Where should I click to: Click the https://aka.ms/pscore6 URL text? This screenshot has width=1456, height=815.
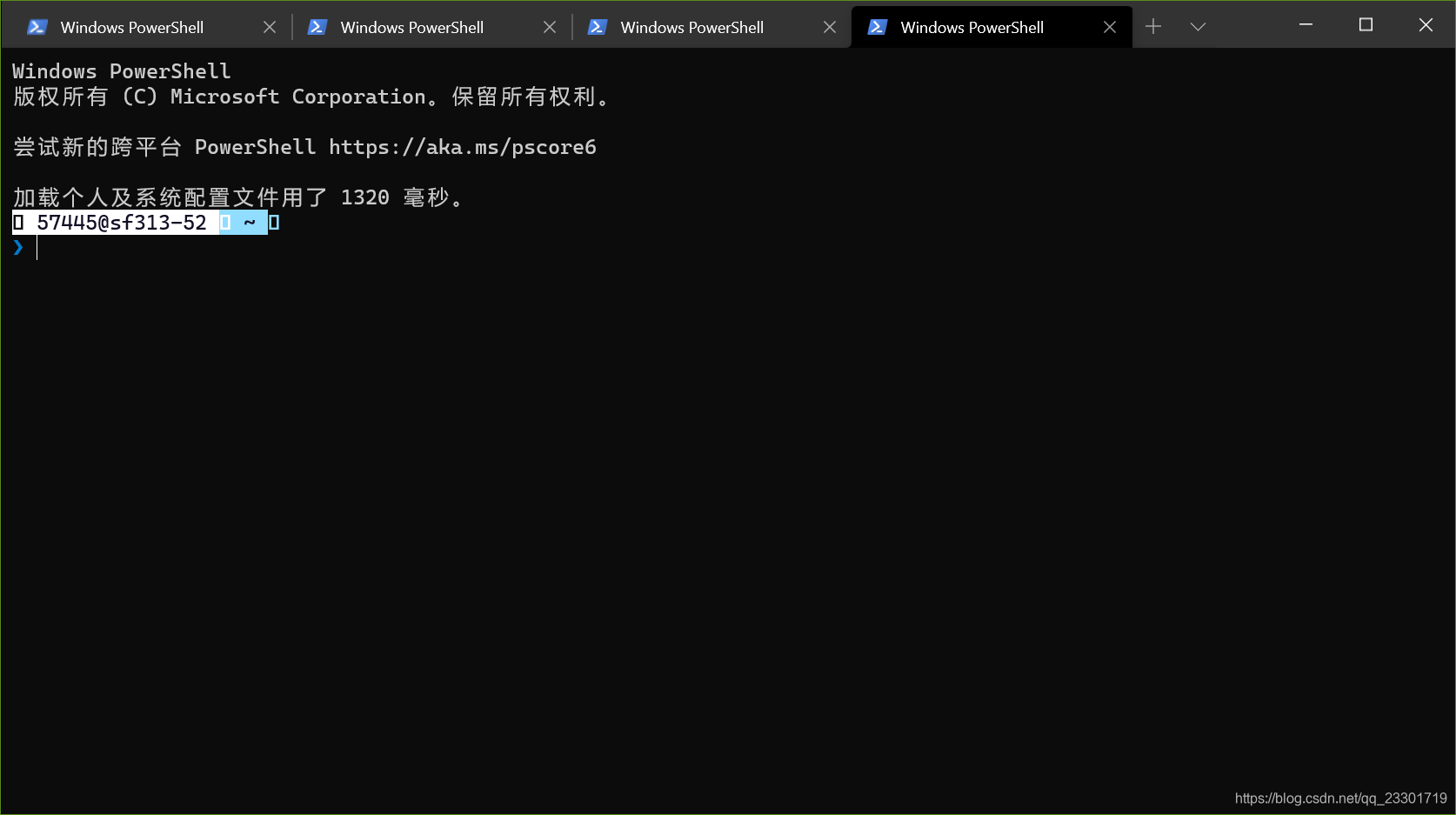(463, 147)
